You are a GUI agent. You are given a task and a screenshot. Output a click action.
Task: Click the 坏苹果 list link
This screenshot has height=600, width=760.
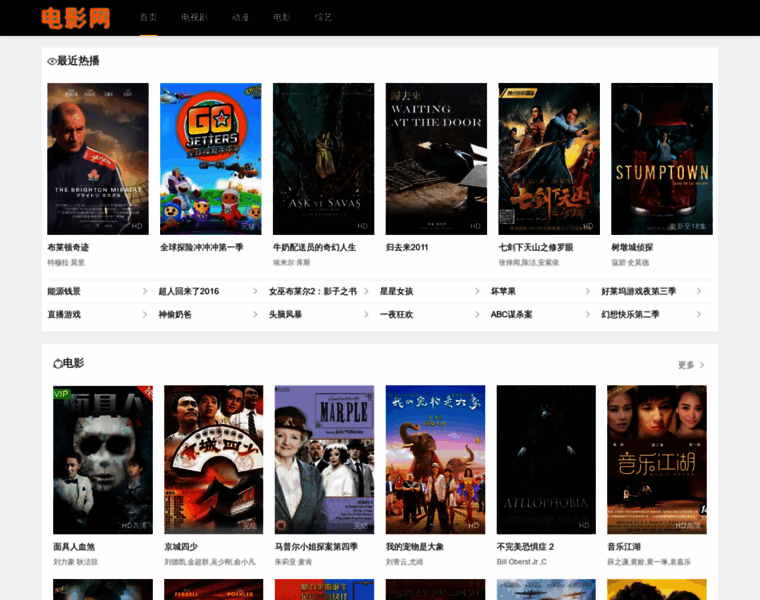(x=503, y=291)
